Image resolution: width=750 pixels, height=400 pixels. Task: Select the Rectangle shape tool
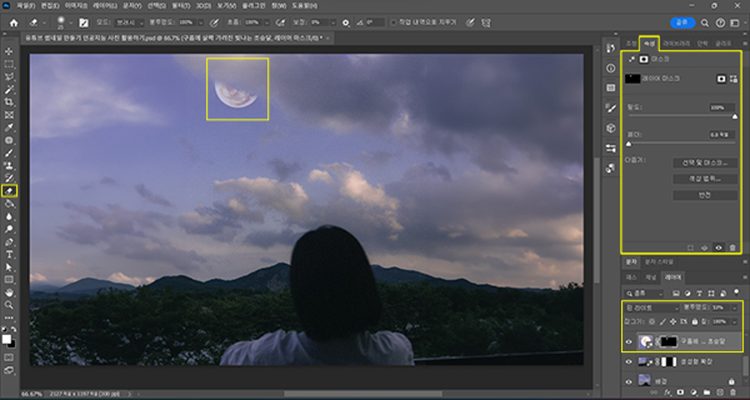(9, 279)
